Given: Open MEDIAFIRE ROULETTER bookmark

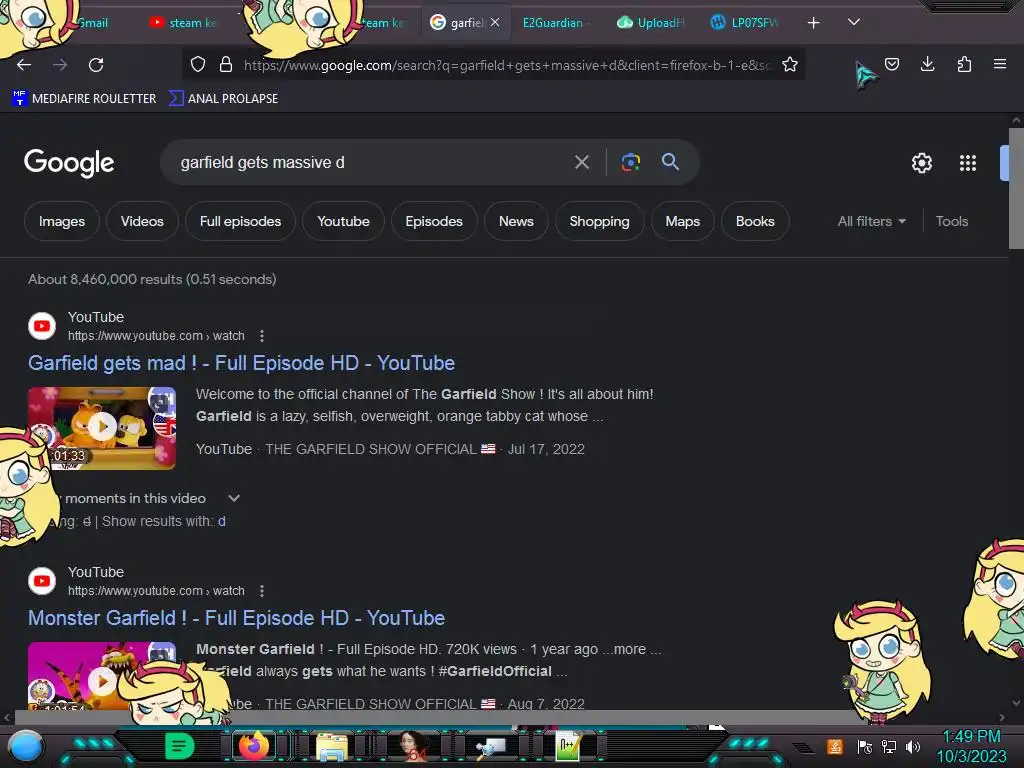Looking at the screenshot, I should click(84, 99).
